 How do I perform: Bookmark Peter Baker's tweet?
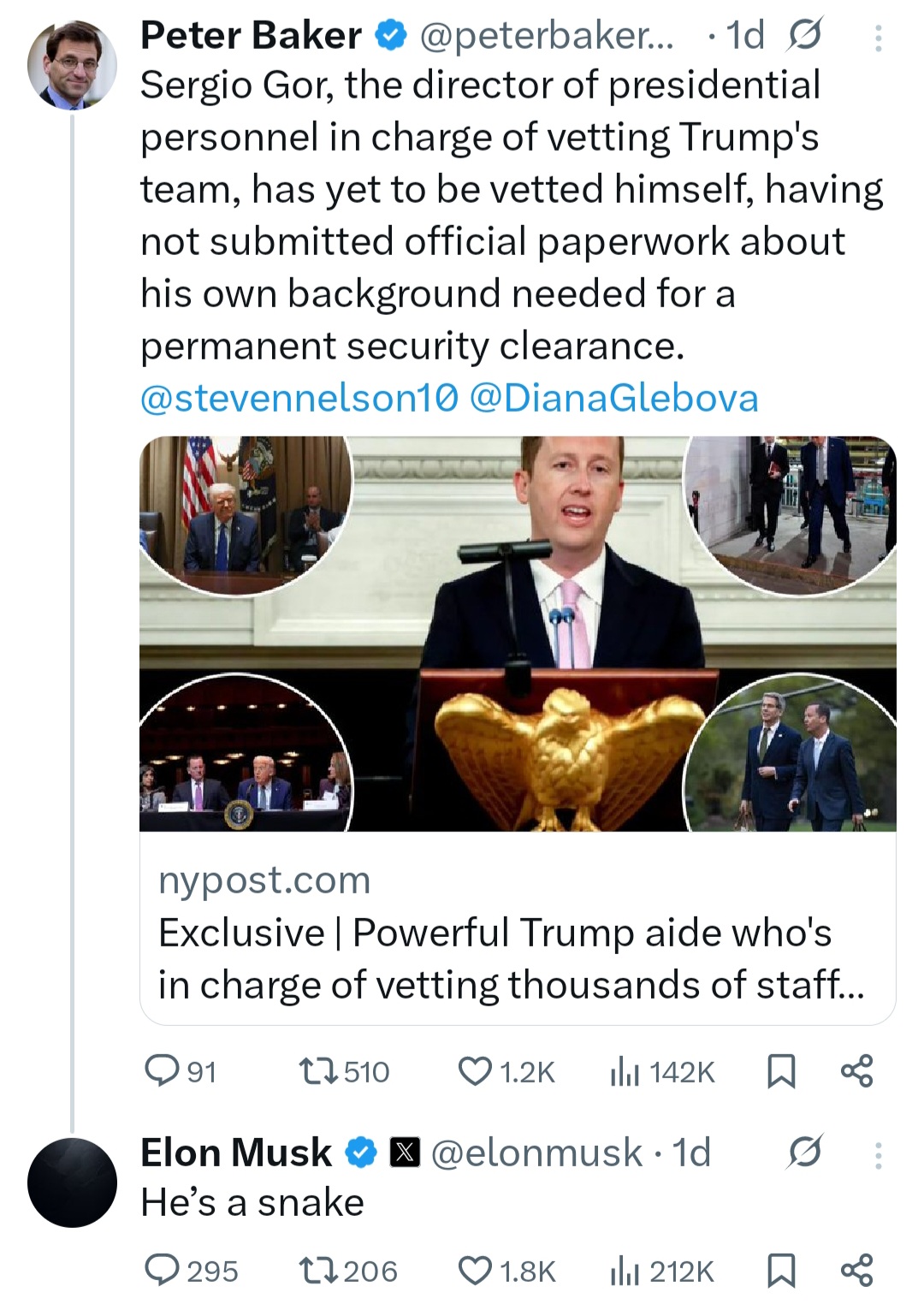(780, 1070)
